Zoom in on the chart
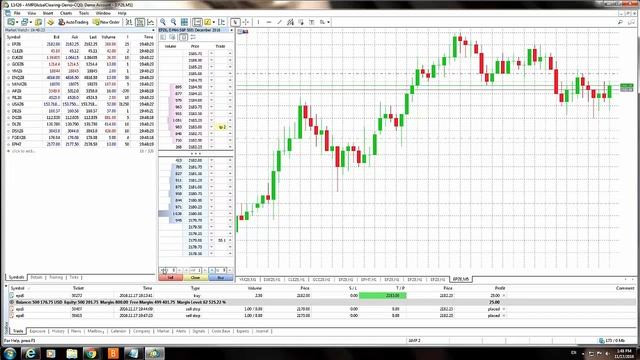Screen dimensions: 640x360 point(163,22)
